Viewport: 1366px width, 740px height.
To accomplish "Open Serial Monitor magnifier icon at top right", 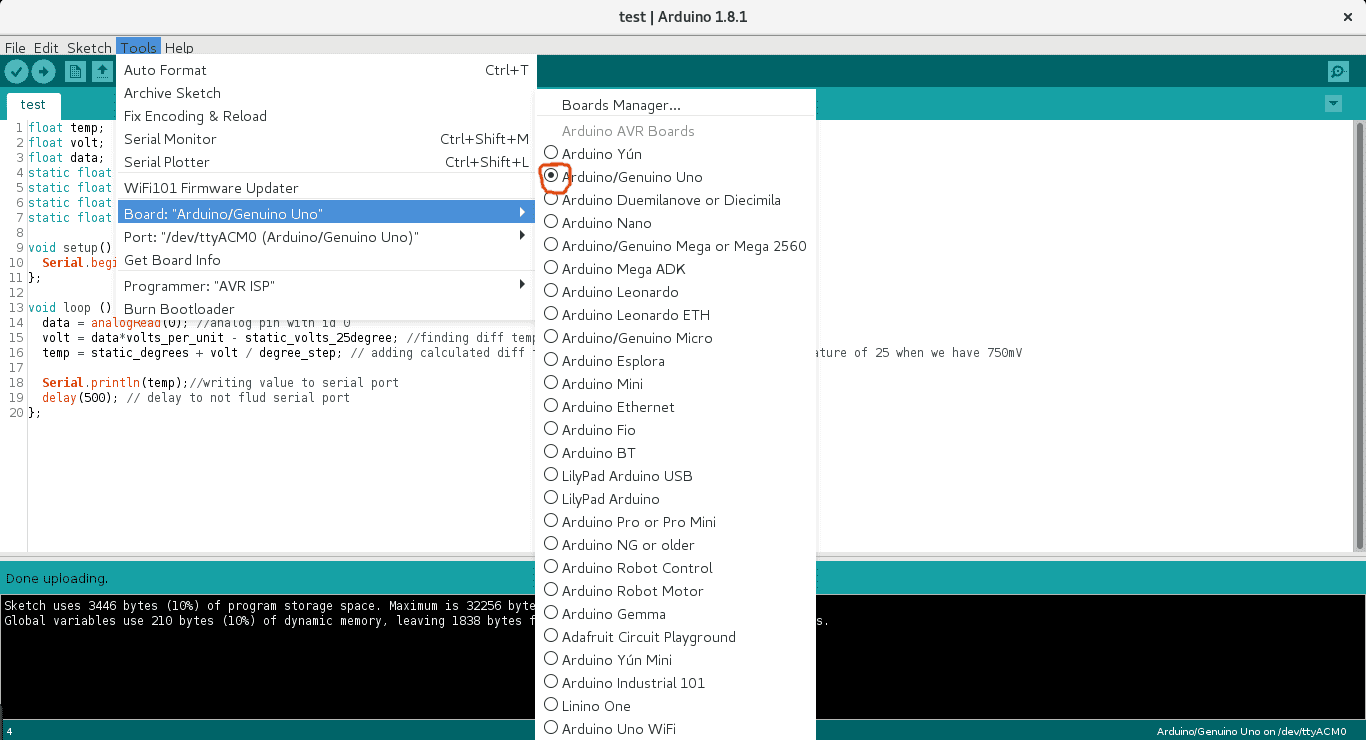I will (x=1338, y=71).
